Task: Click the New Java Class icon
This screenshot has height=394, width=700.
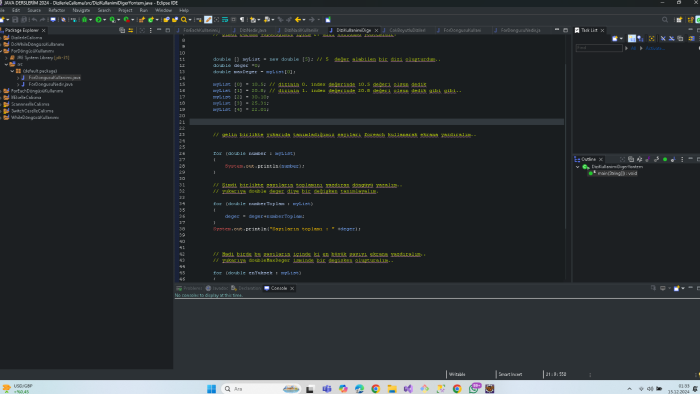Action: [151, 20]
